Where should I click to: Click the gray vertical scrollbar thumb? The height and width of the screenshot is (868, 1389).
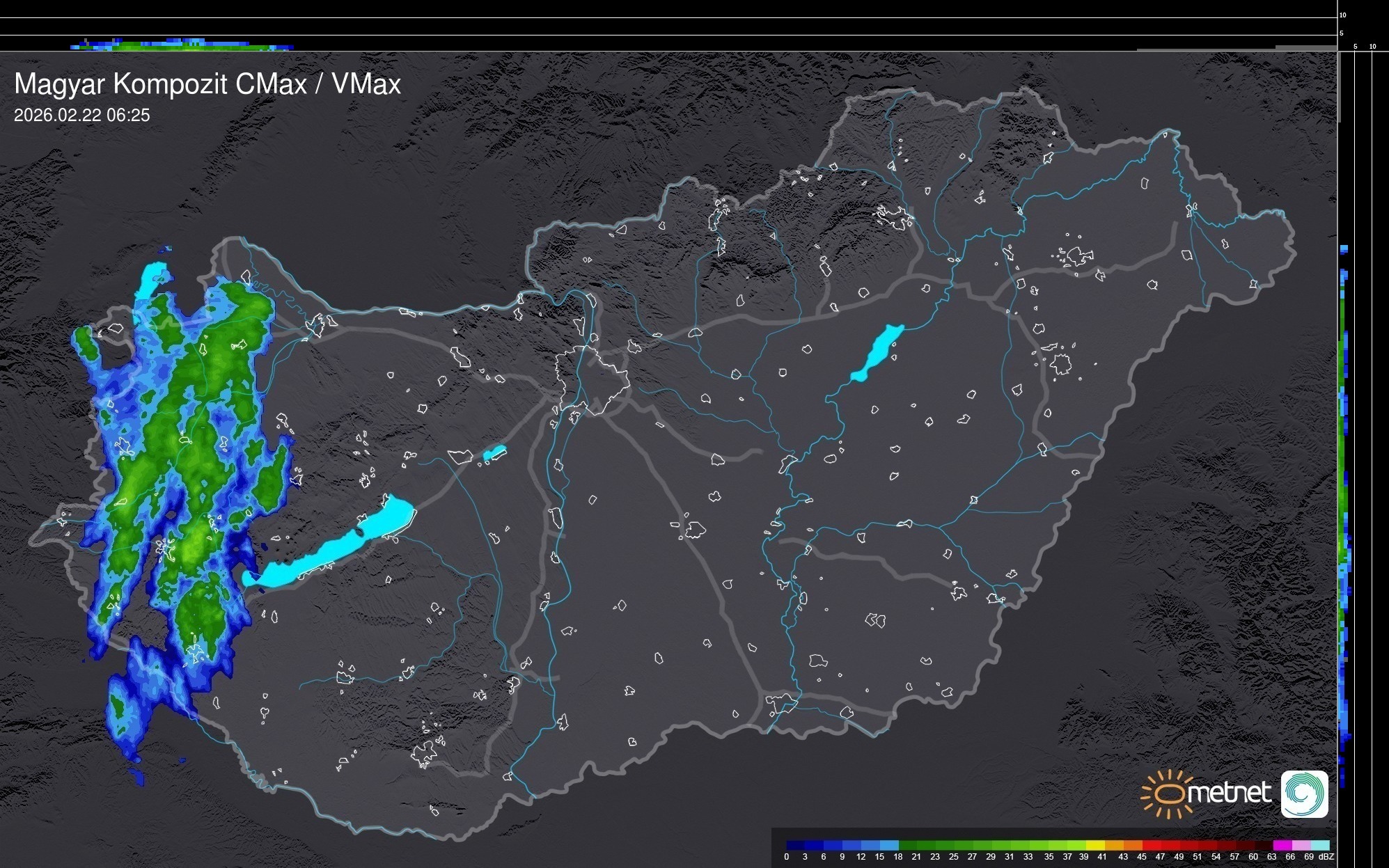click(1340, 87)
